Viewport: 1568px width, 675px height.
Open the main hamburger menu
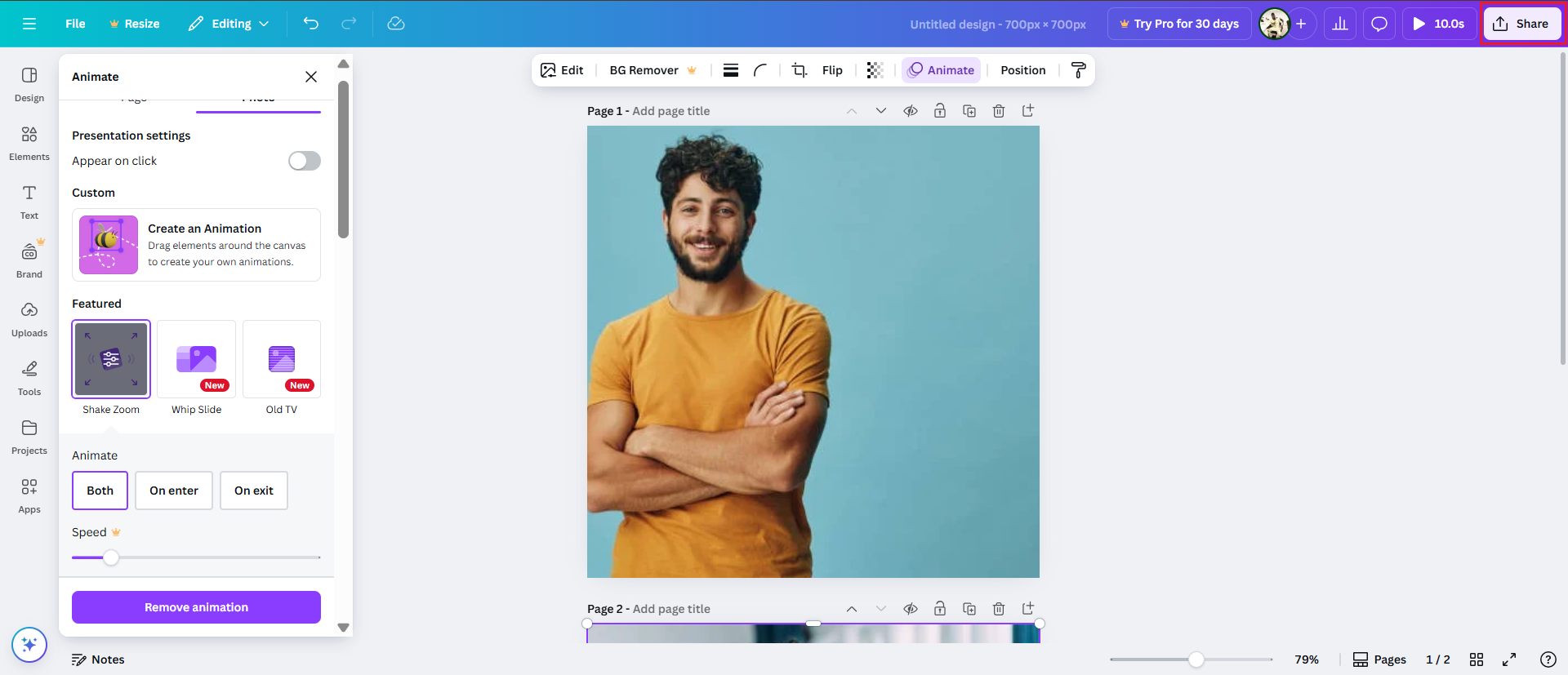click(x=29, y=24)
